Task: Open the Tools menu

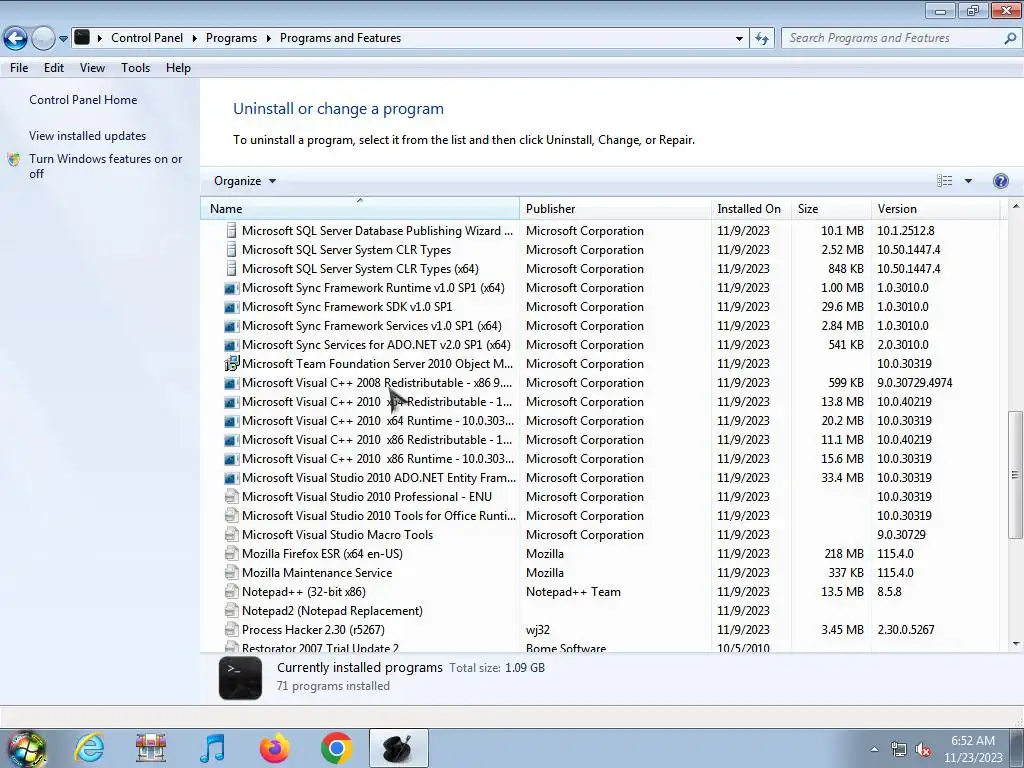Action: tap(135, 68)
